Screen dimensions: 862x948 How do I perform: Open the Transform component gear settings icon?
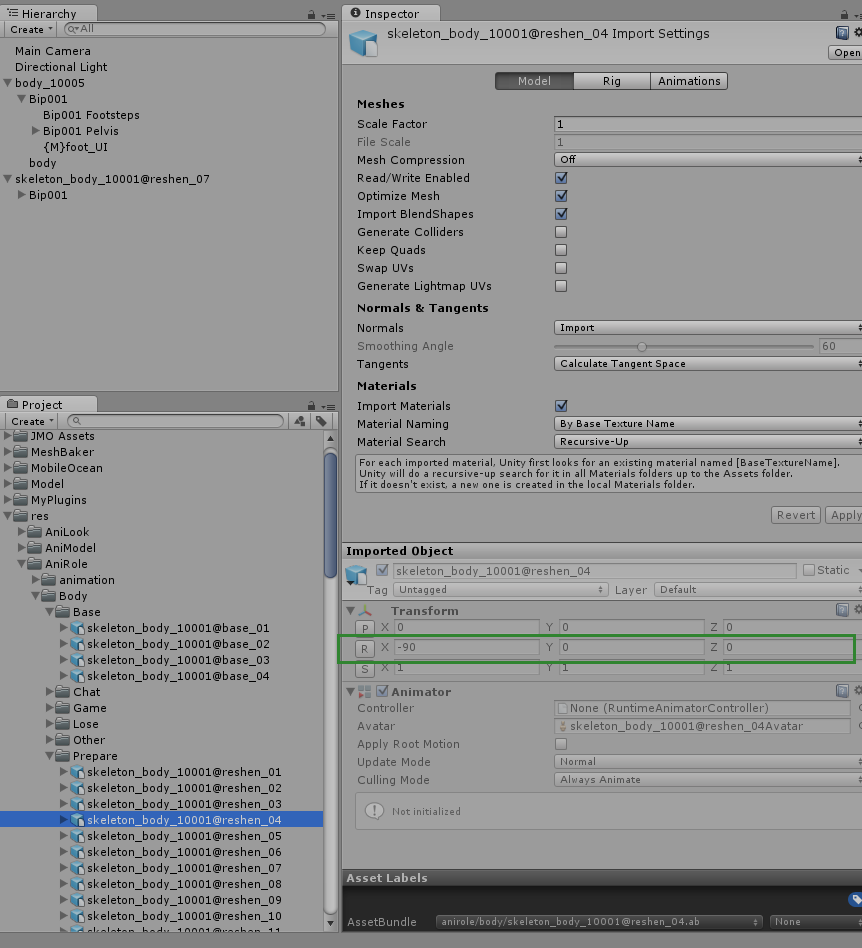pos(857,610)
